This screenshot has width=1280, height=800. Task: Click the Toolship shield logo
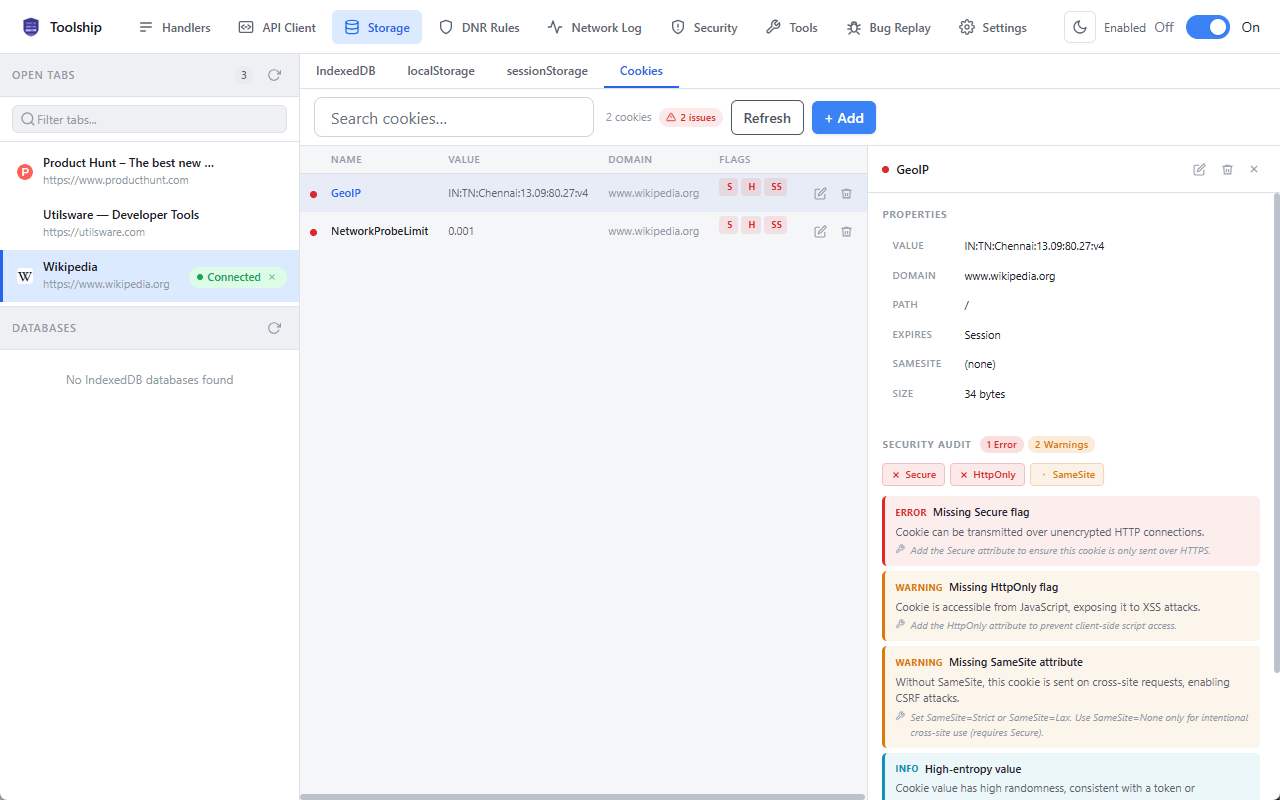click(31, 27)
